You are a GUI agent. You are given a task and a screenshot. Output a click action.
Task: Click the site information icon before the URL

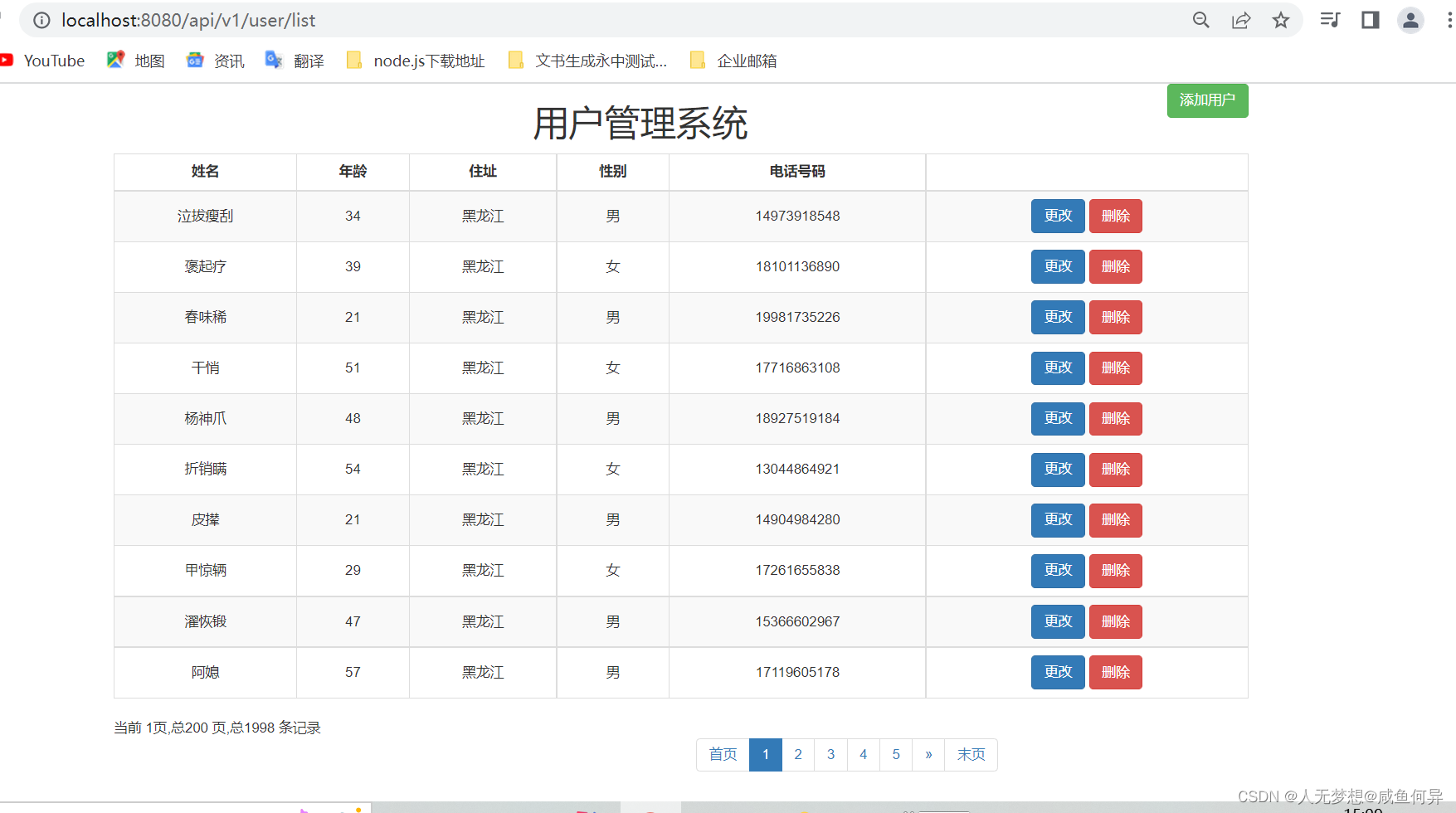click(41, 20)
